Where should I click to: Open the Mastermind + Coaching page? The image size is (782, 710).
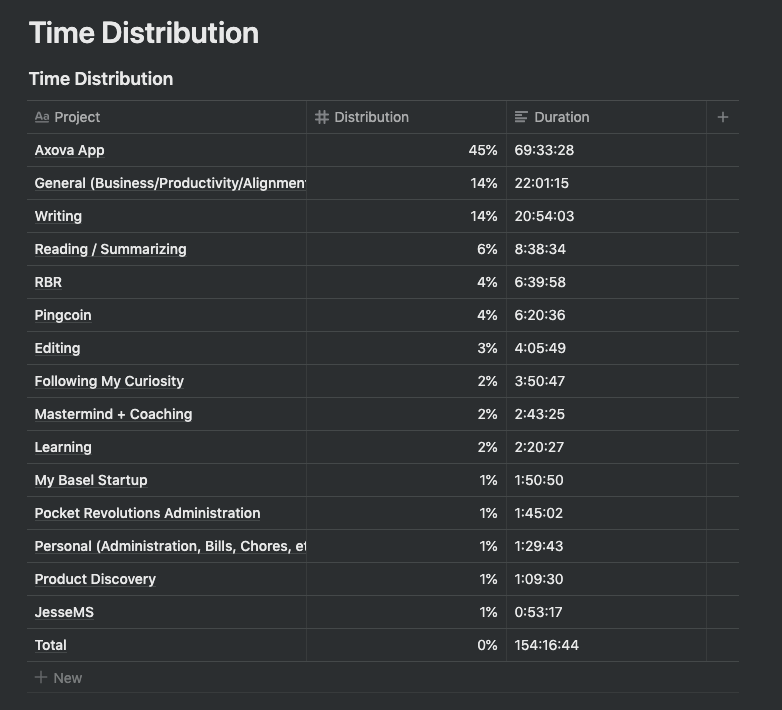(113, 414)
